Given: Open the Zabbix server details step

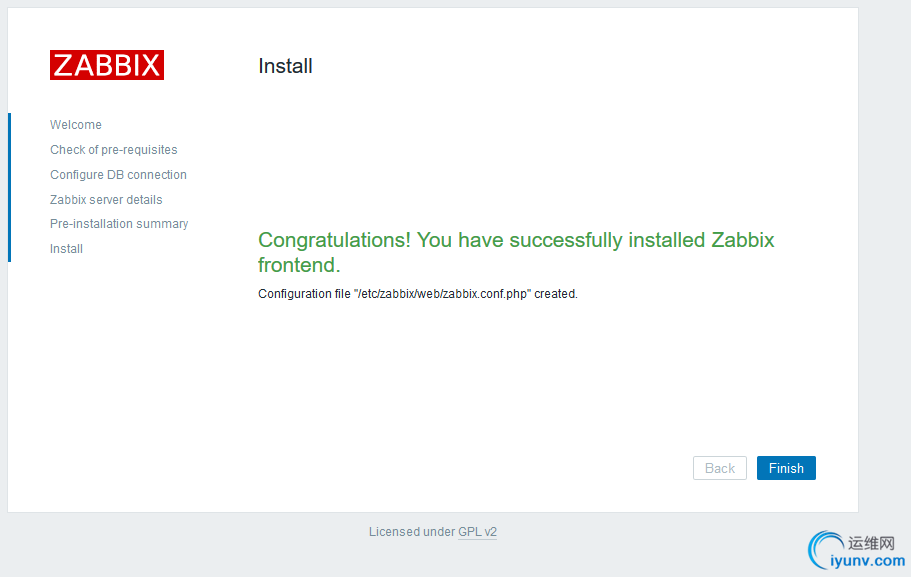Looking at the screenshot, I should click(106, 200).
